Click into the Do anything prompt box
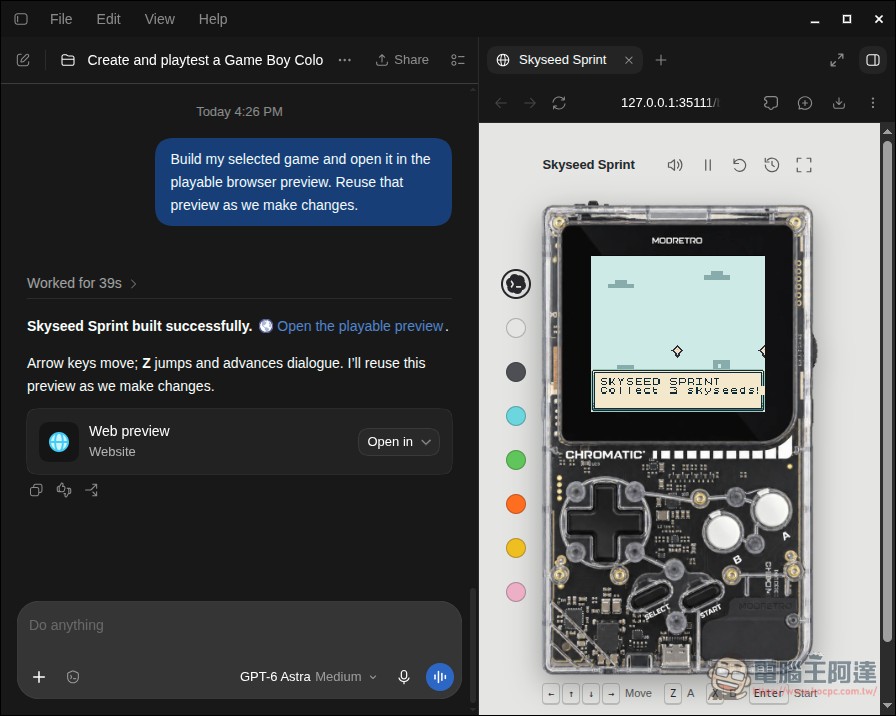 (239, 626)
